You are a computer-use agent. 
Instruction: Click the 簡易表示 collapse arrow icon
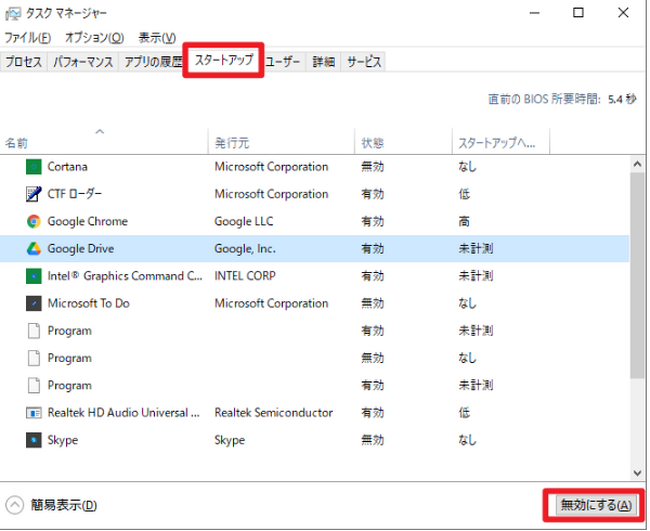[15, 505]
